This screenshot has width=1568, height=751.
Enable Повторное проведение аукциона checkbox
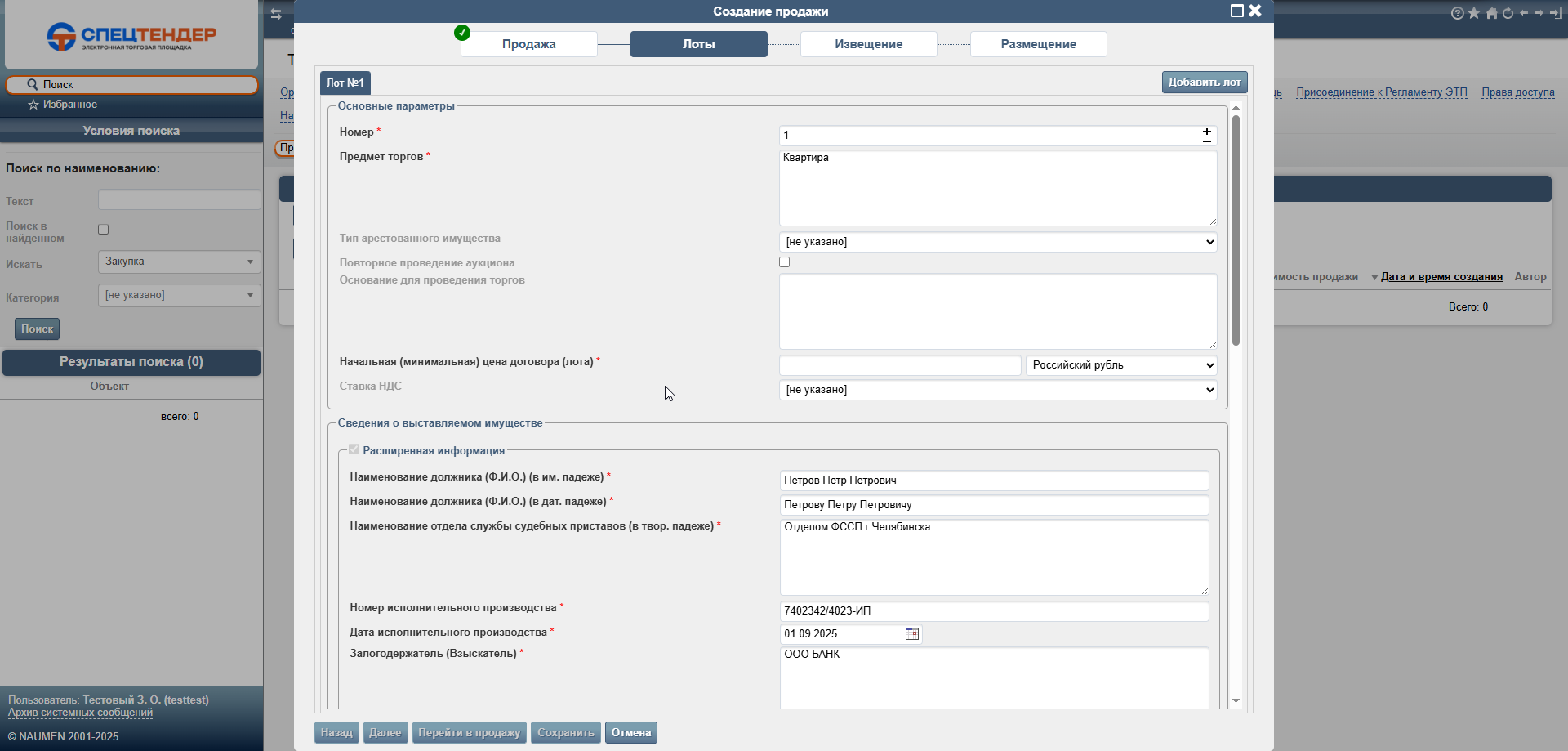(x=785, y=262)
